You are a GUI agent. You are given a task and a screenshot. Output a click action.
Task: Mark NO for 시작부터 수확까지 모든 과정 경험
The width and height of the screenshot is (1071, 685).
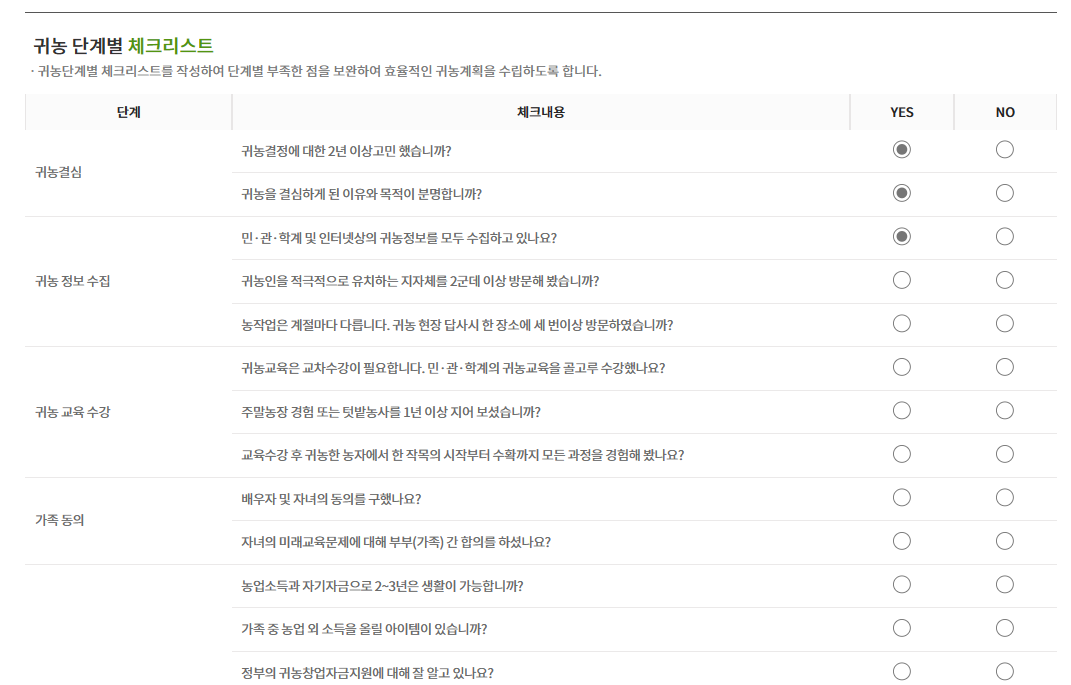(x=1005, y=454)
